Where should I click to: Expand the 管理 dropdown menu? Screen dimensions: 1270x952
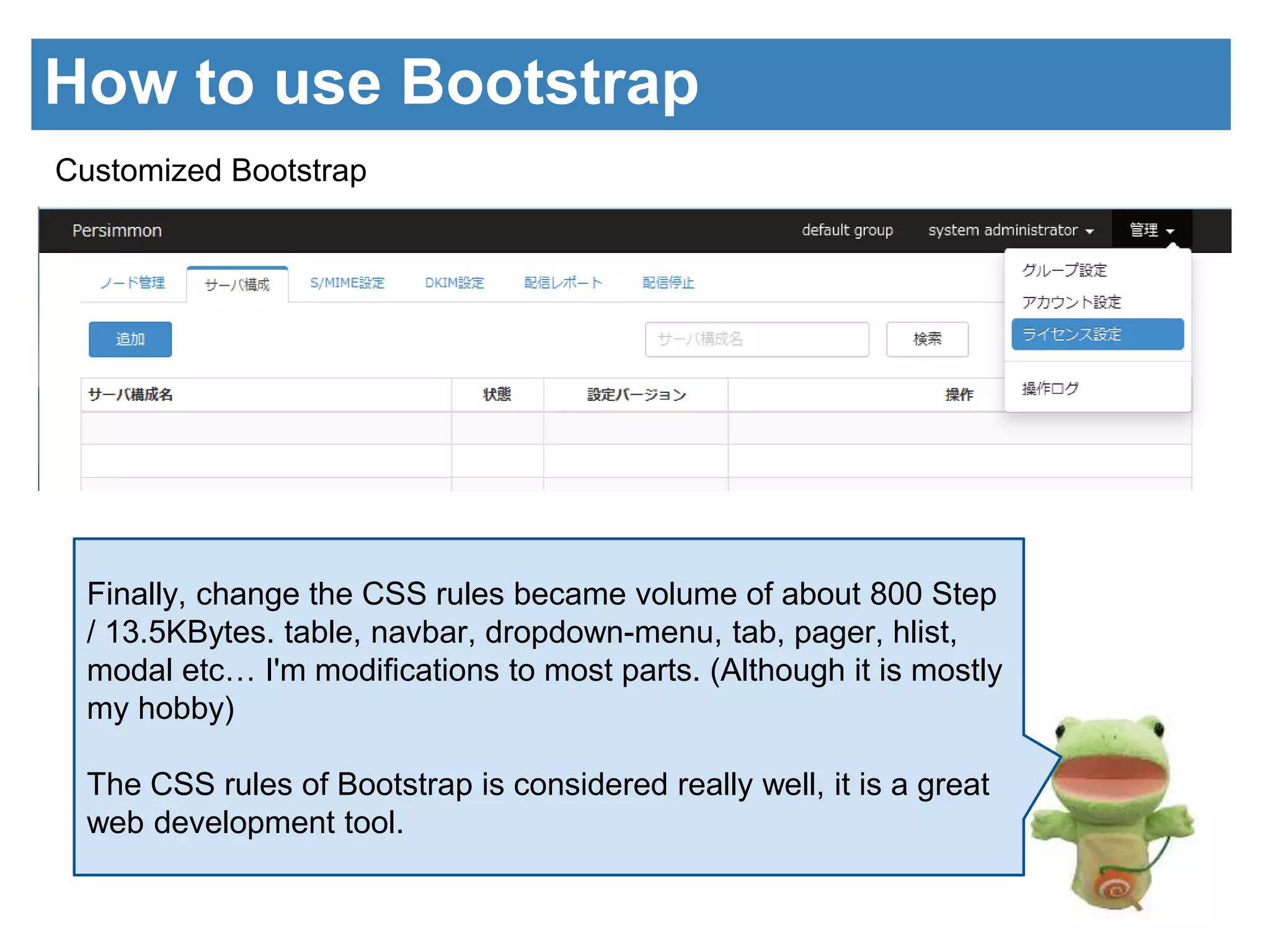1152,231
